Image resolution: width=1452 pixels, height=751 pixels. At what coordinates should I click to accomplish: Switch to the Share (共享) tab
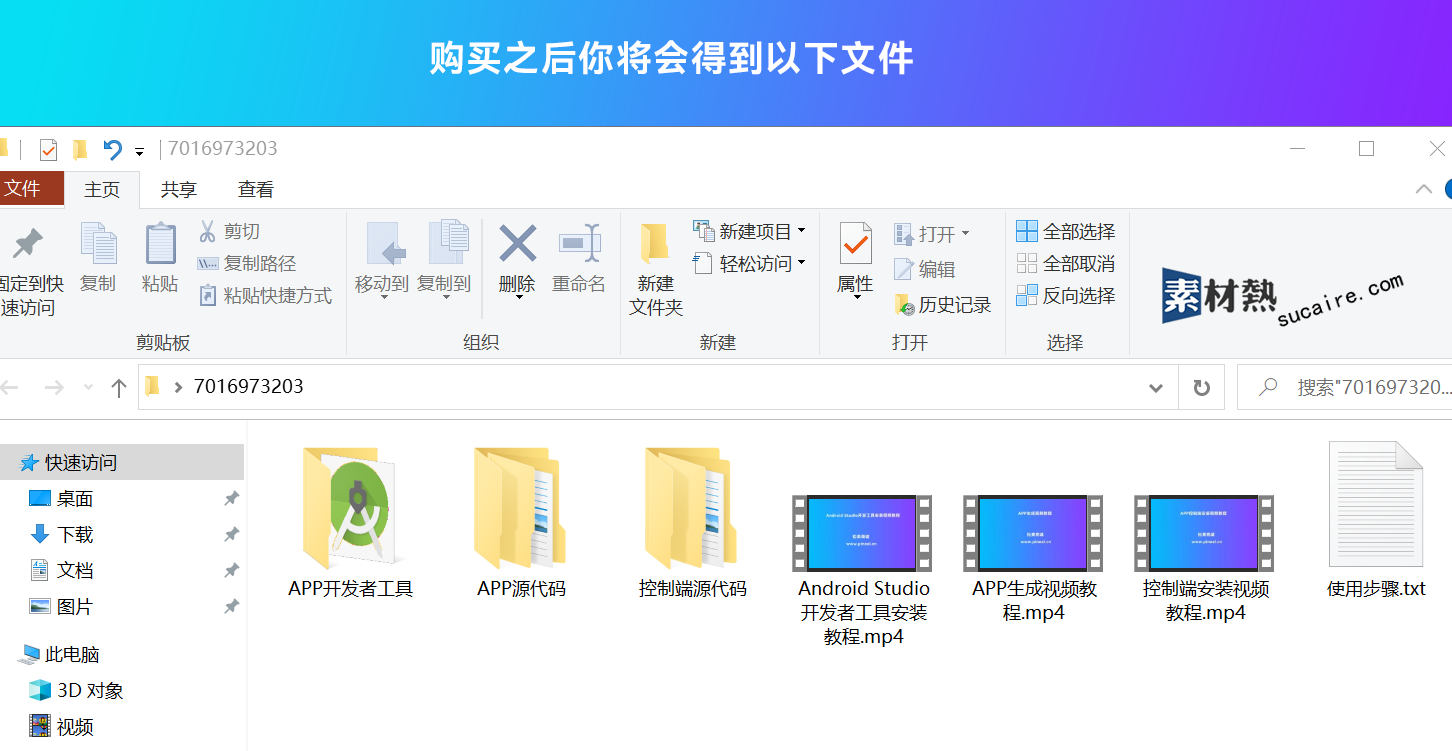(x=179, y=189)
